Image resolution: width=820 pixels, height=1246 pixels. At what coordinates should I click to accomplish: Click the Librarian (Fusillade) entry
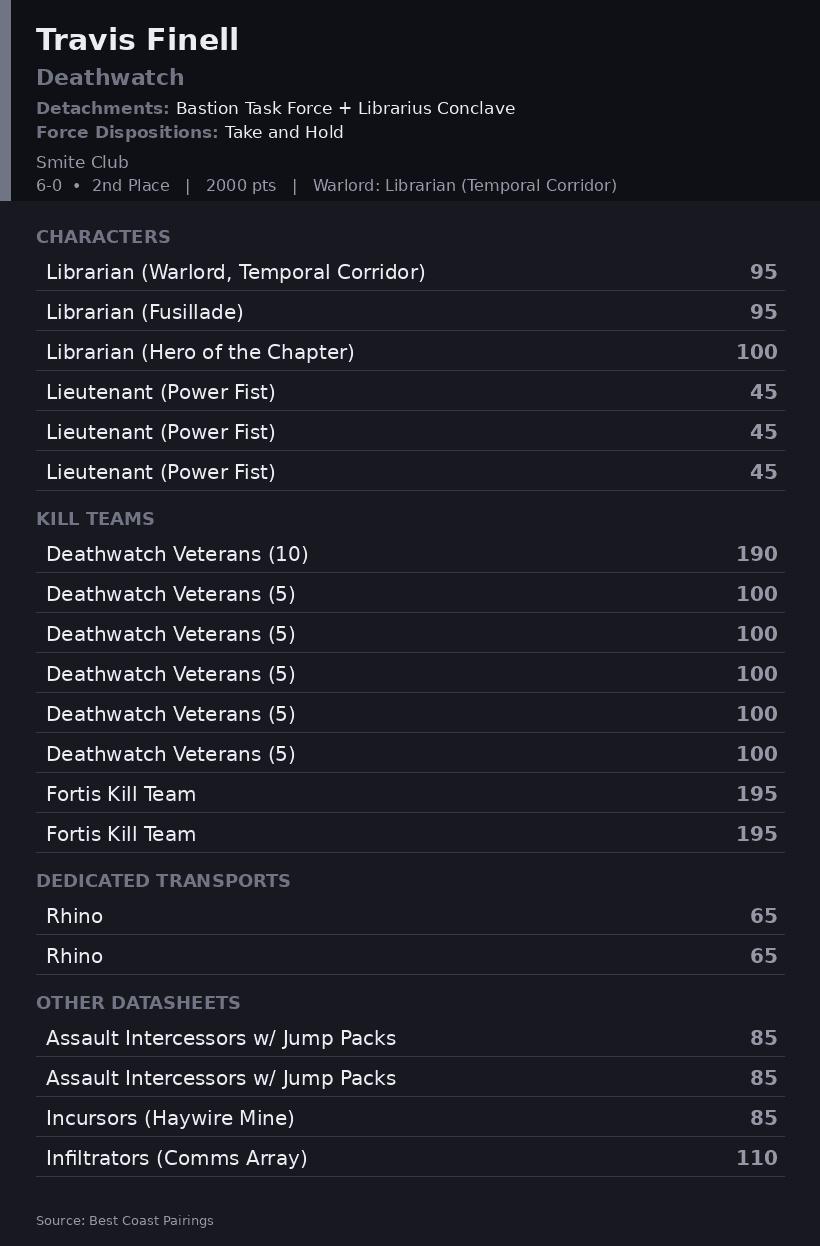410,312
